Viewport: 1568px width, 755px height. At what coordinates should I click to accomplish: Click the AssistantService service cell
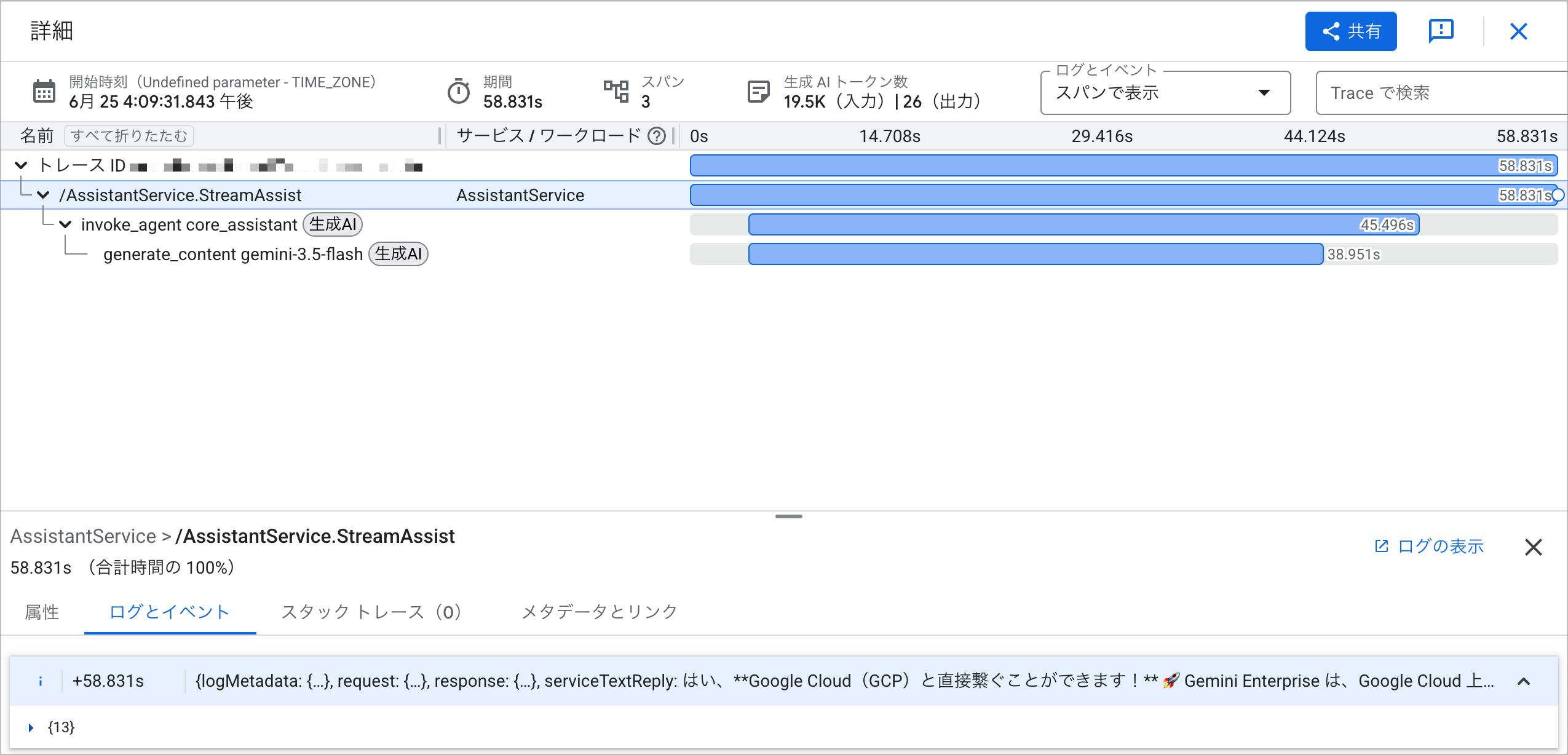(520, 195)
